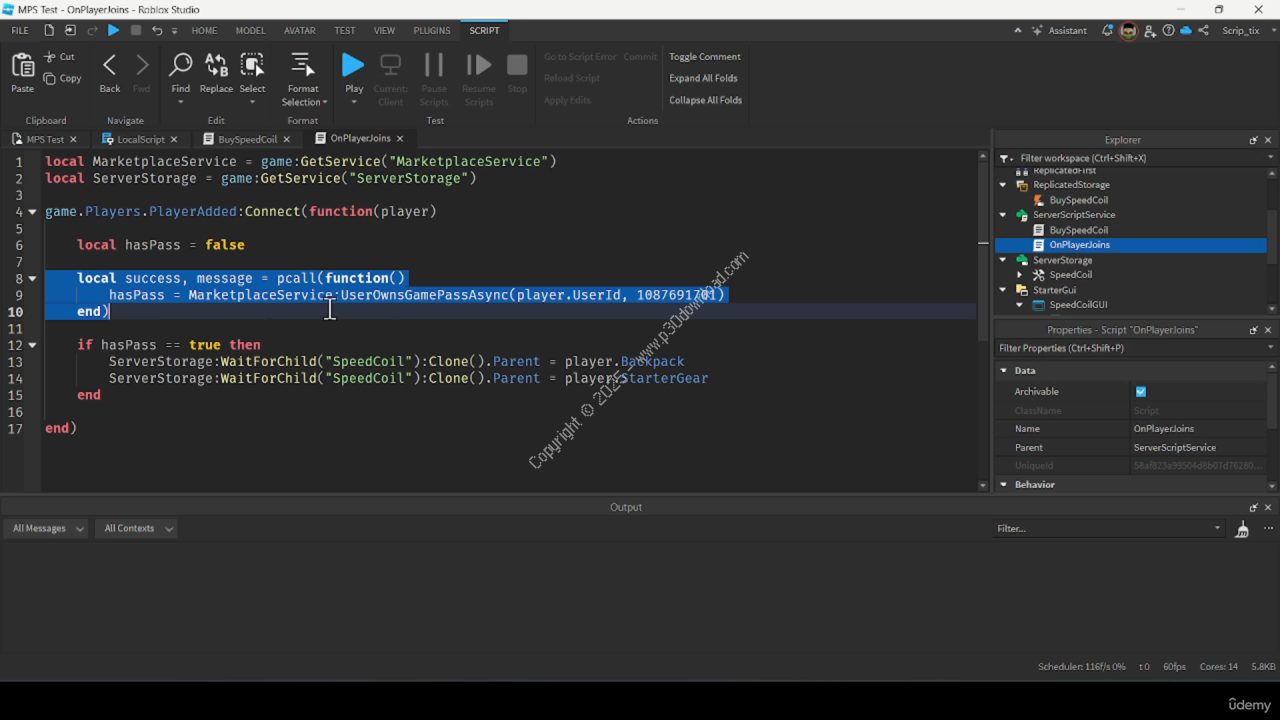1280x720 pixels.
Task: Open the notifications bell
Action: point(1107,31)
